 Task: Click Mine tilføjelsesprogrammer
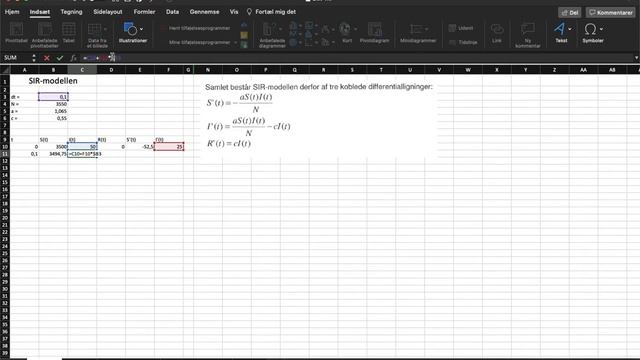tap(199, 42)
